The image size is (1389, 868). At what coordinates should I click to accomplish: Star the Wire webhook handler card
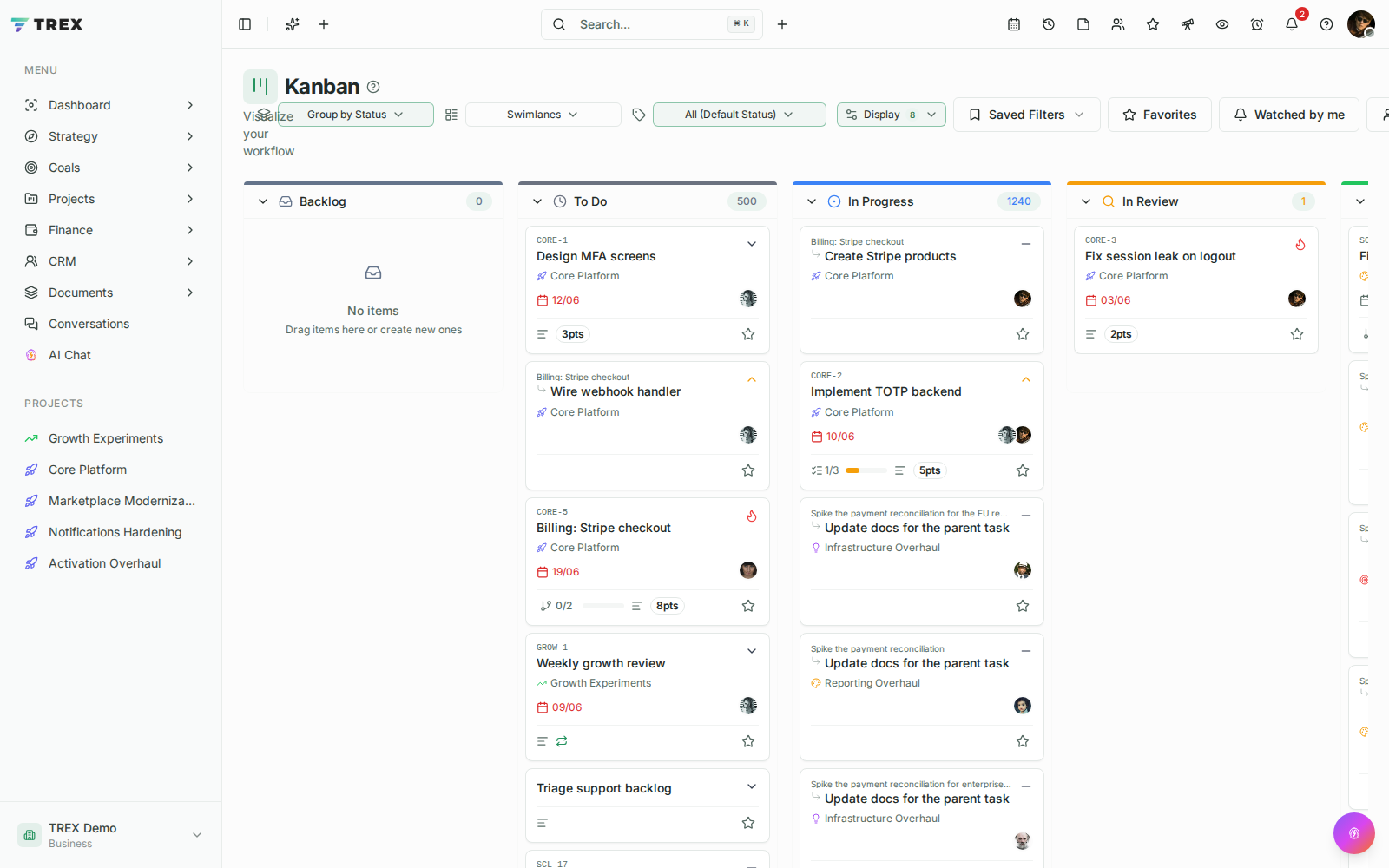[748, 470]
